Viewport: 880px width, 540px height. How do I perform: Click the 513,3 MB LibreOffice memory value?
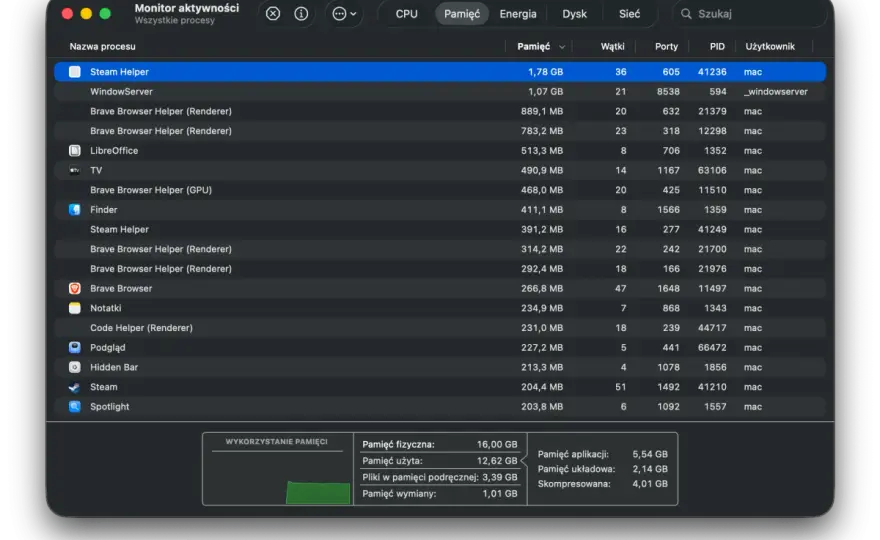[x=542, y=150]
